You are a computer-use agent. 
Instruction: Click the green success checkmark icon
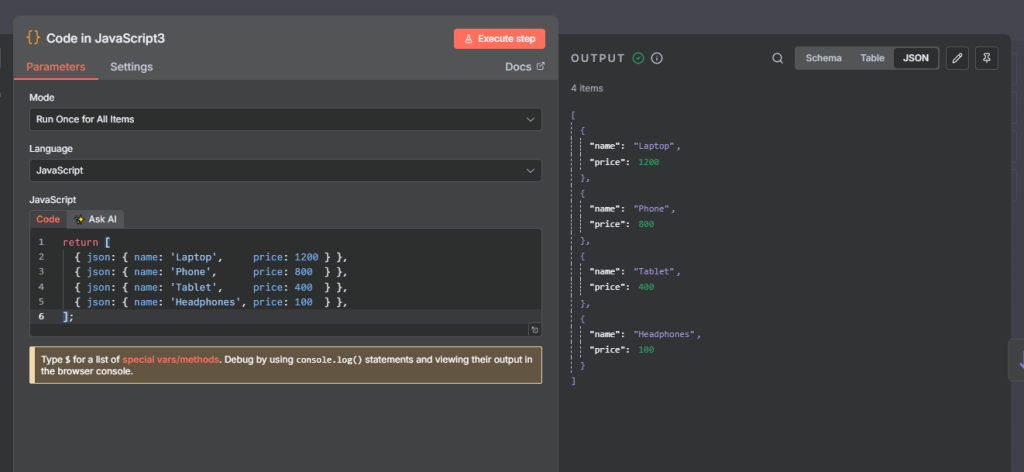(x=638, y=58)
